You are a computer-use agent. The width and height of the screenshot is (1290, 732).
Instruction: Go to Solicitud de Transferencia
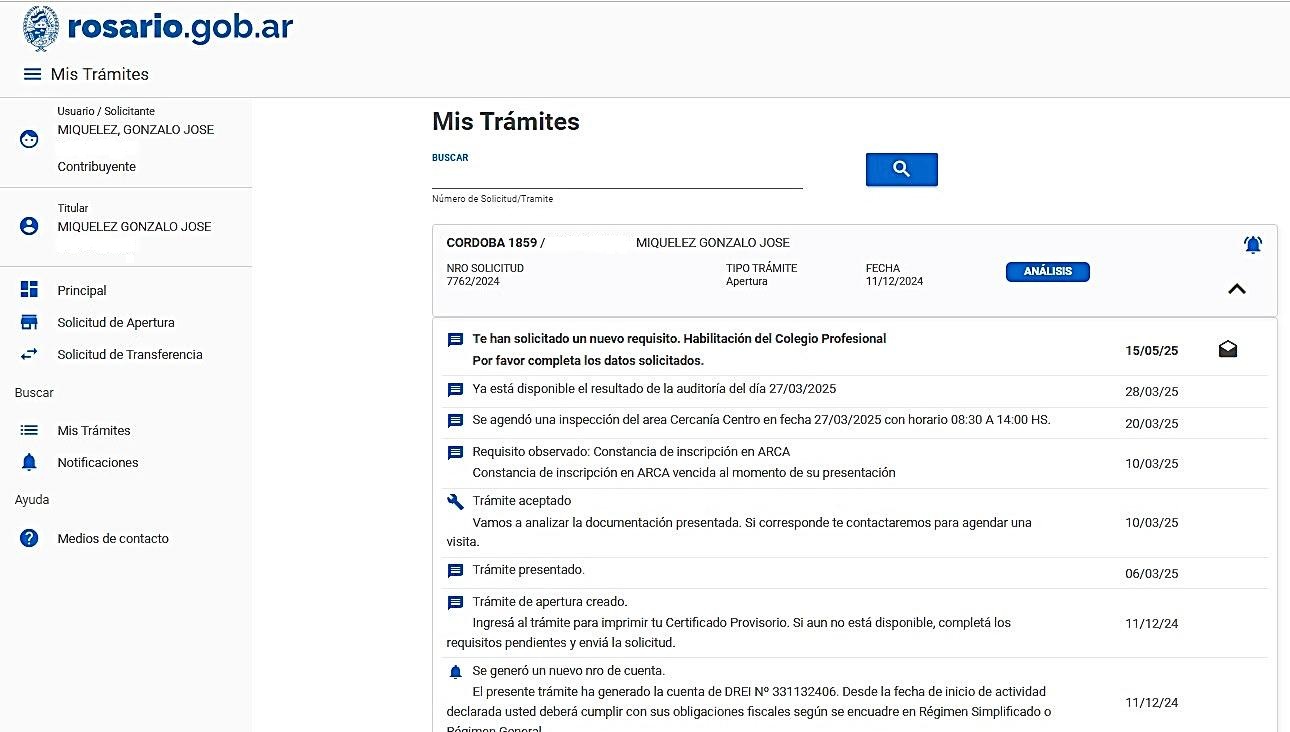click(129, 355)
